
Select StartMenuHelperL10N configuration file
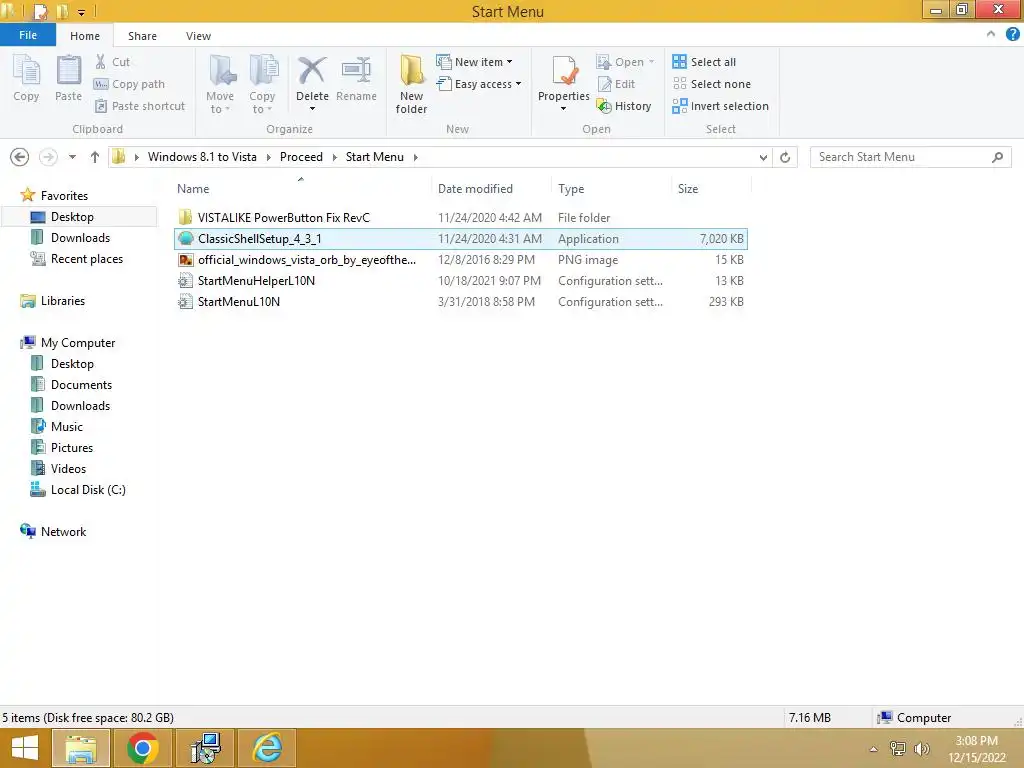[461, 281]
